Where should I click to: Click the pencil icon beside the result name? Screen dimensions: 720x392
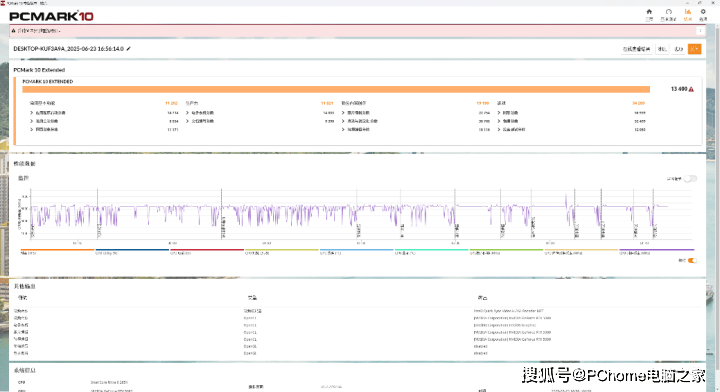coord(129,49)
